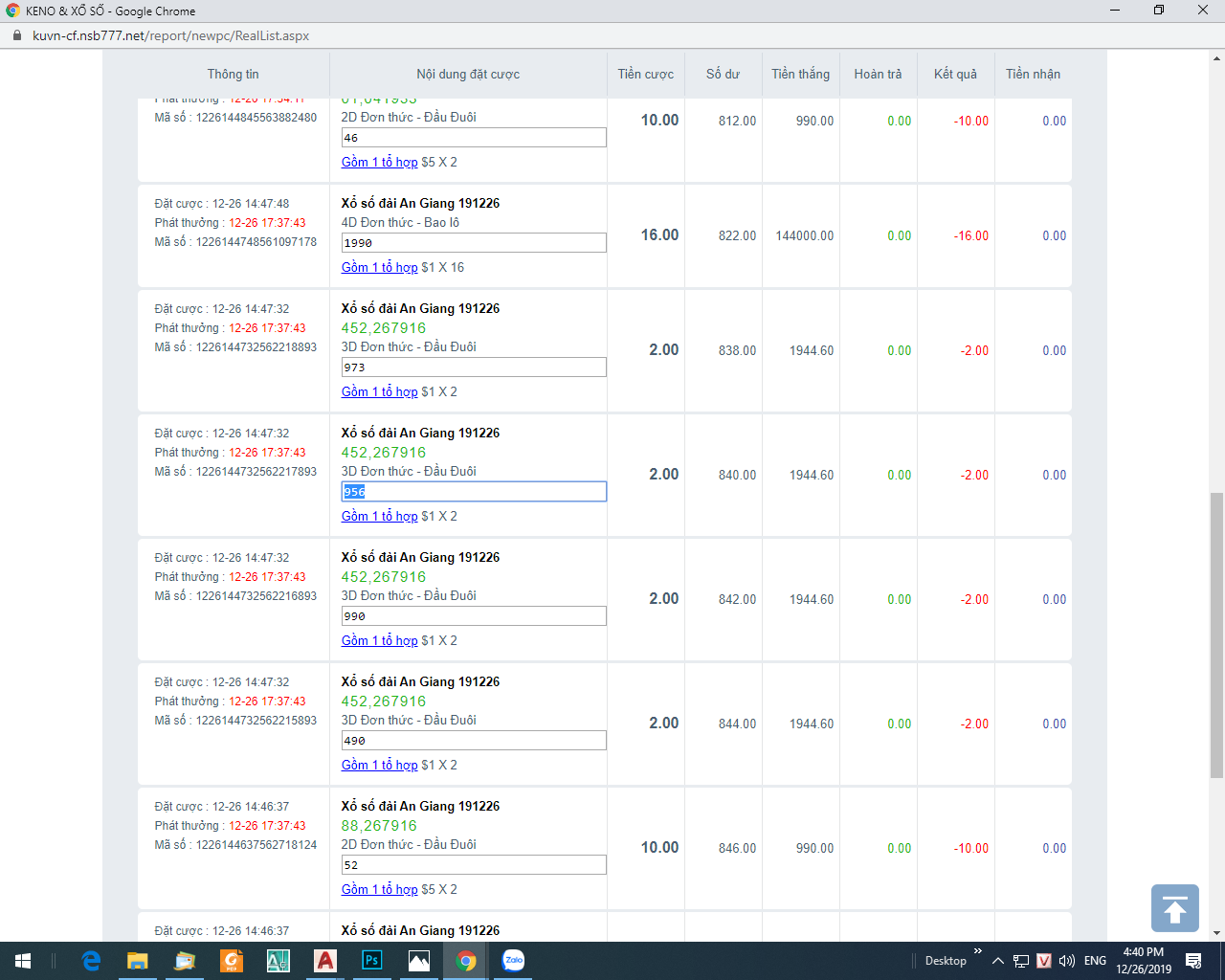Open Photoshop from the taskbar
1225x980 pixels.
pyautogui.click(x=372, y=961)
